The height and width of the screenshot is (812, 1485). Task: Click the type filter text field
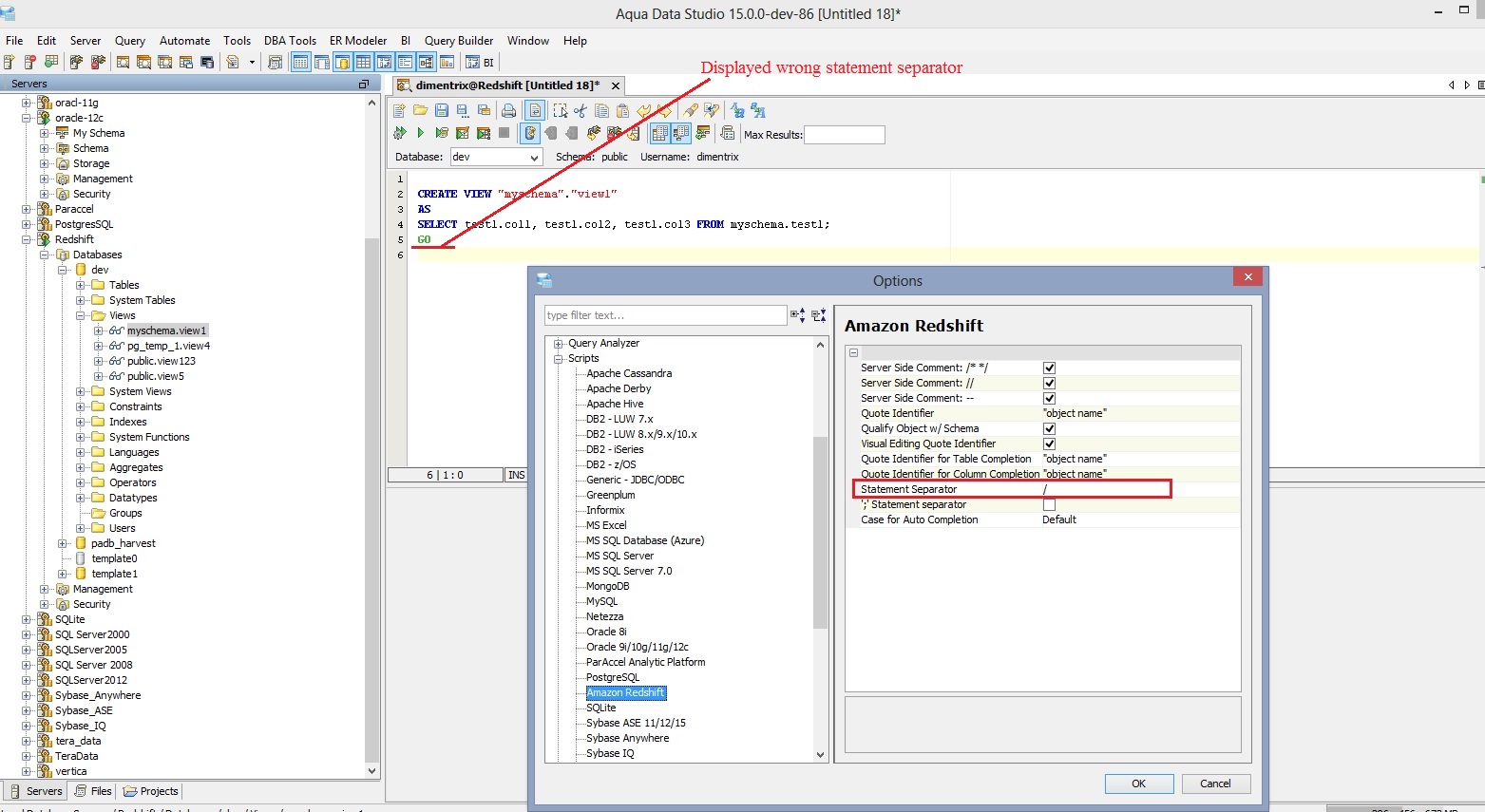(x=665, y=315)
